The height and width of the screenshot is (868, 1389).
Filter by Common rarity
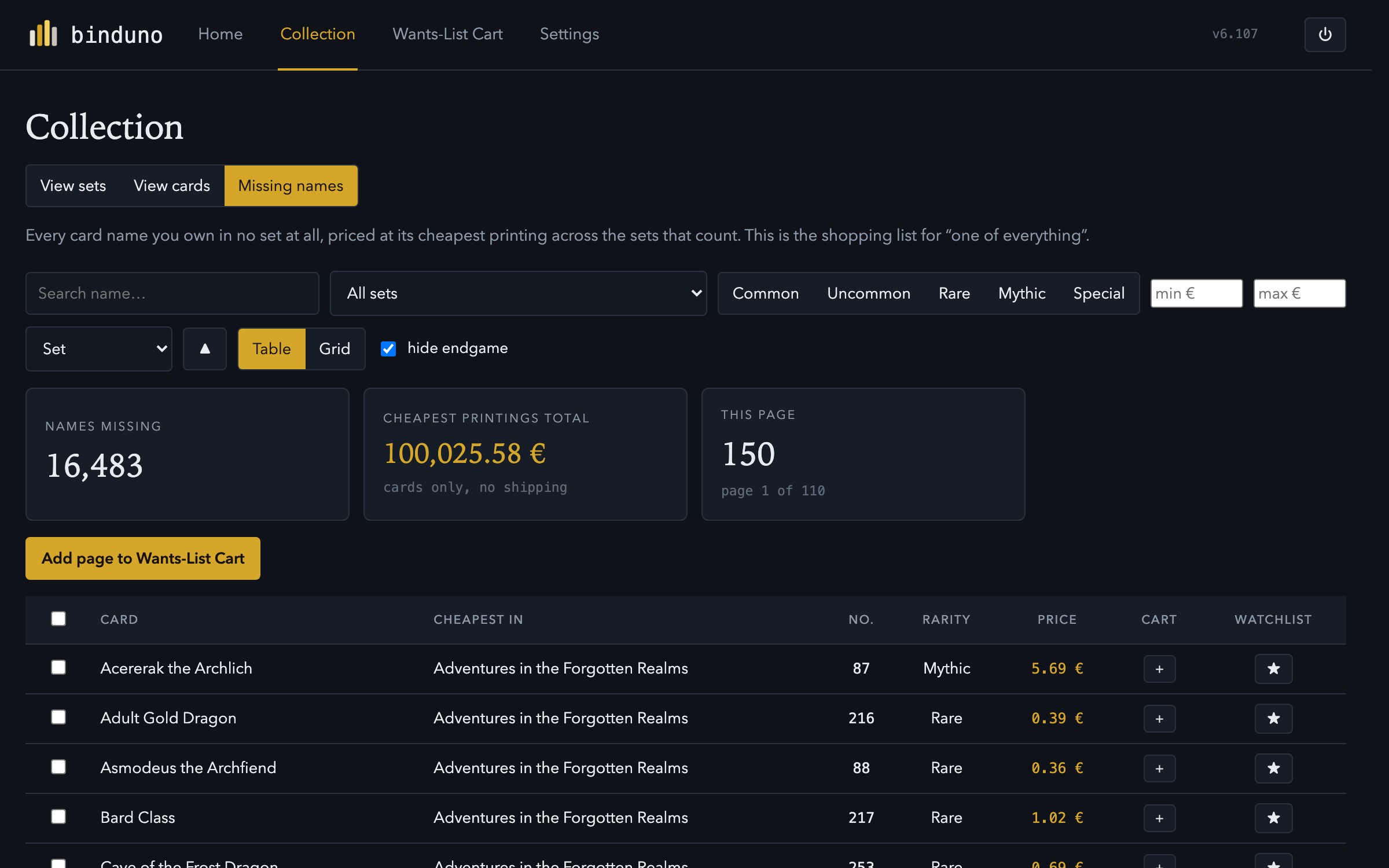[766, 293]
